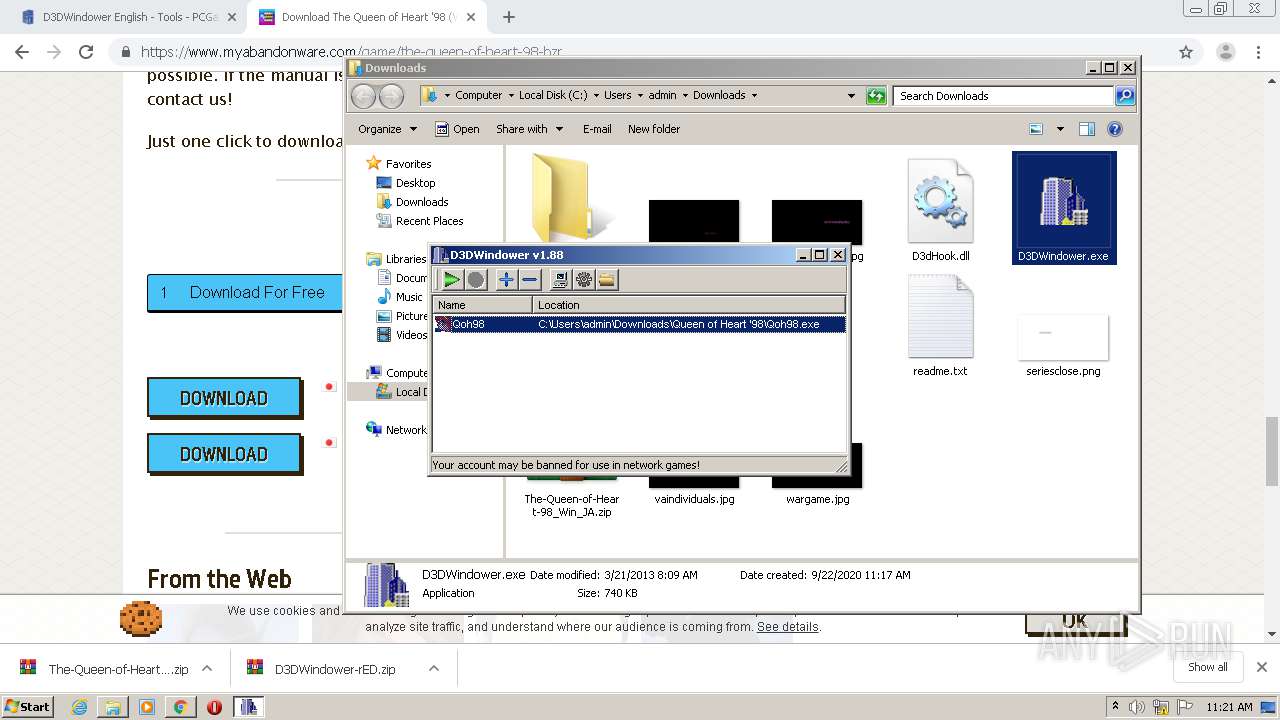Go back in the Explorer window
Viewport: 1280px width, 720px height.
click(x=363, y=96)
